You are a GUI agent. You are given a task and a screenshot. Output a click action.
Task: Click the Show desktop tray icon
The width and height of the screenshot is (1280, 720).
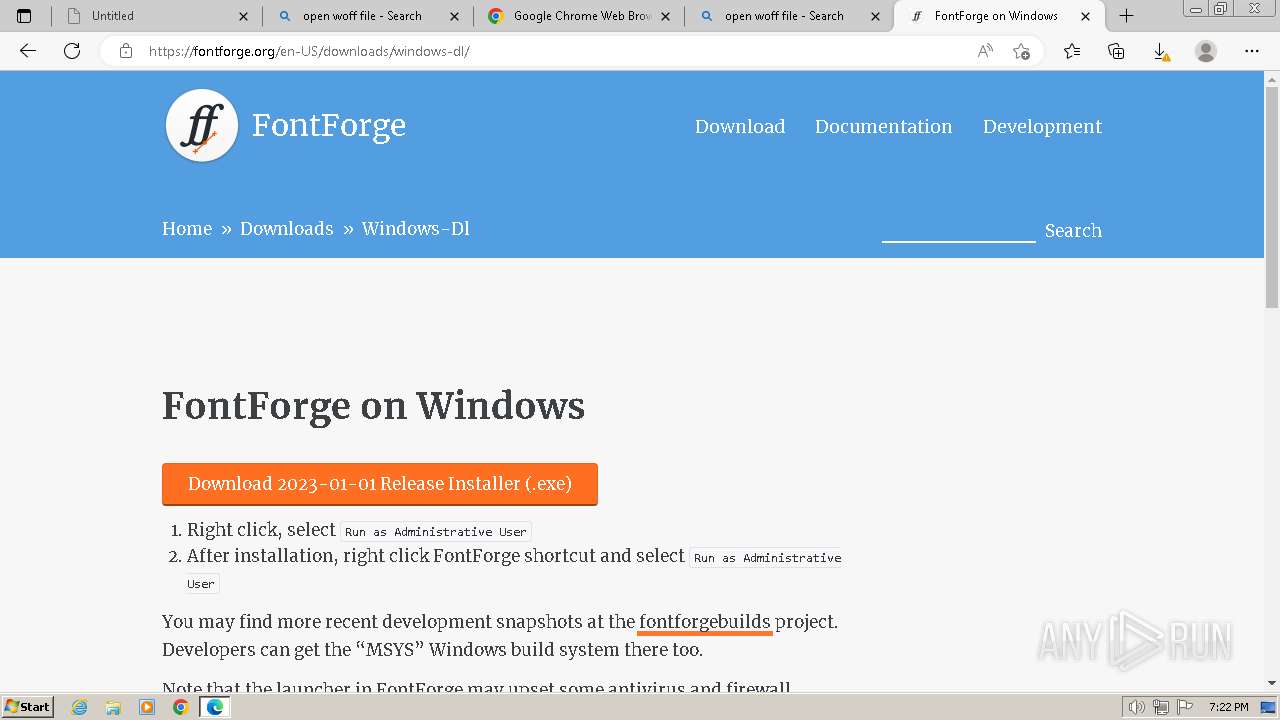point(1268,707)
